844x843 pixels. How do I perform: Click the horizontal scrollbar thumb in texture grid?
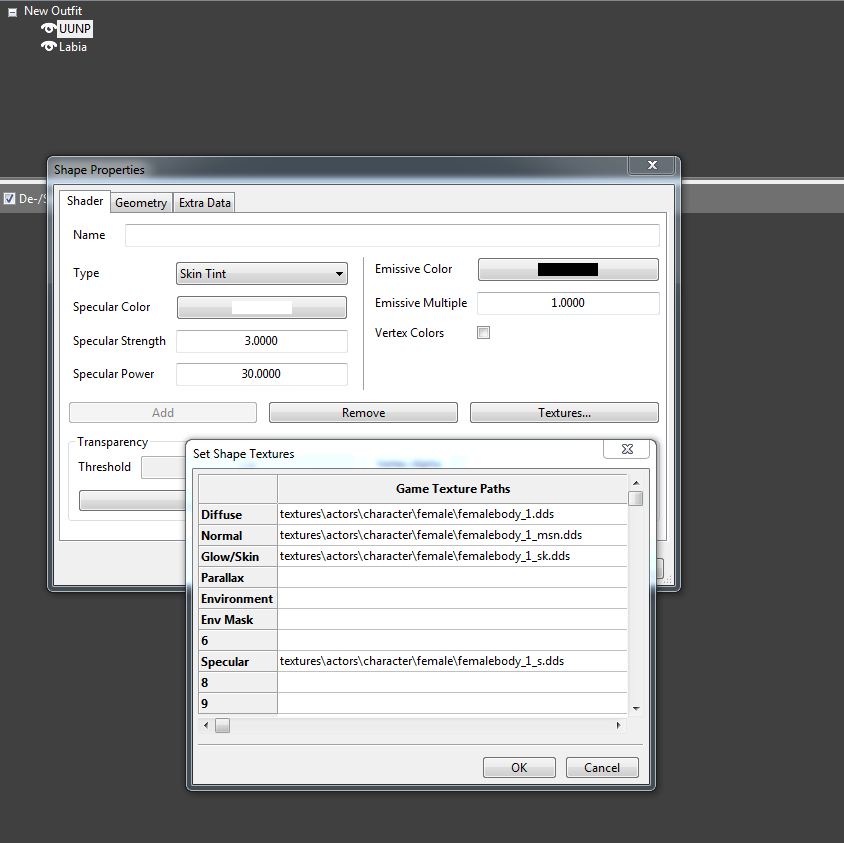(222, 726)
